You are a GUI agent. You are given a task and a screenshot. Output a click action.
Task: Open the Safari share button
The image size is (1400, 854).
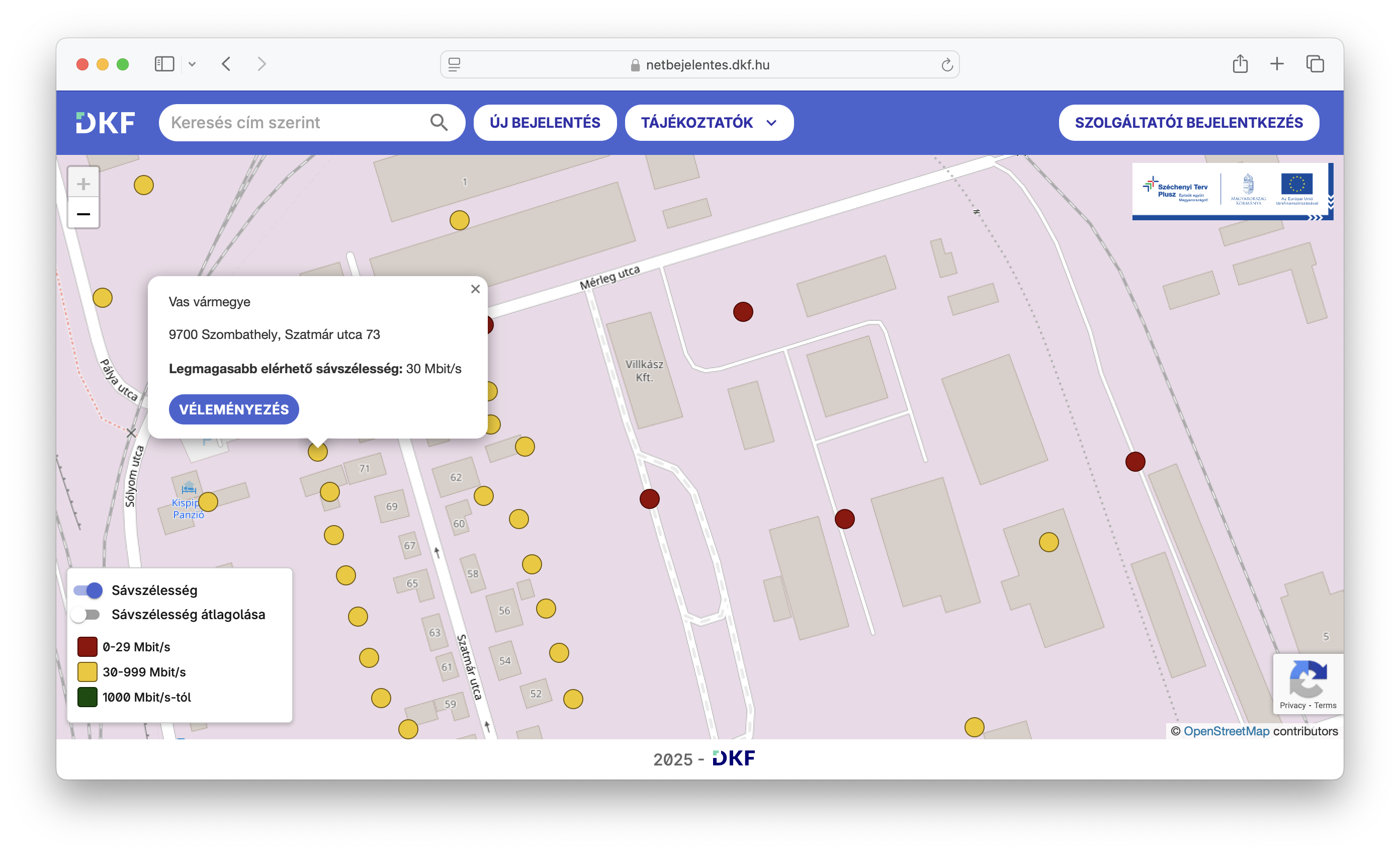pyautogui.click(x=1240, y=64)
